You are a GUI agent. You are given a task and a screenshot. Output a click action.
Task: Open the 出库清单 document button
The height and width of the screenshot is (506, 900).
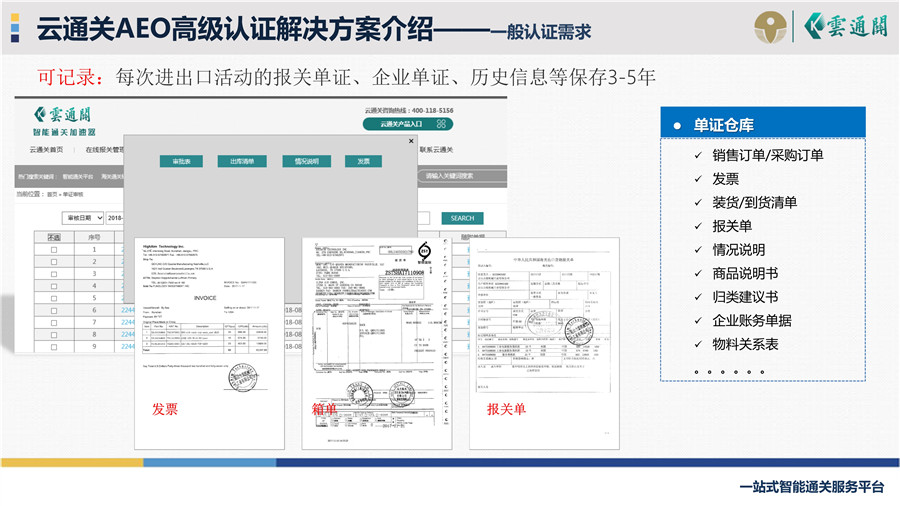242,162
